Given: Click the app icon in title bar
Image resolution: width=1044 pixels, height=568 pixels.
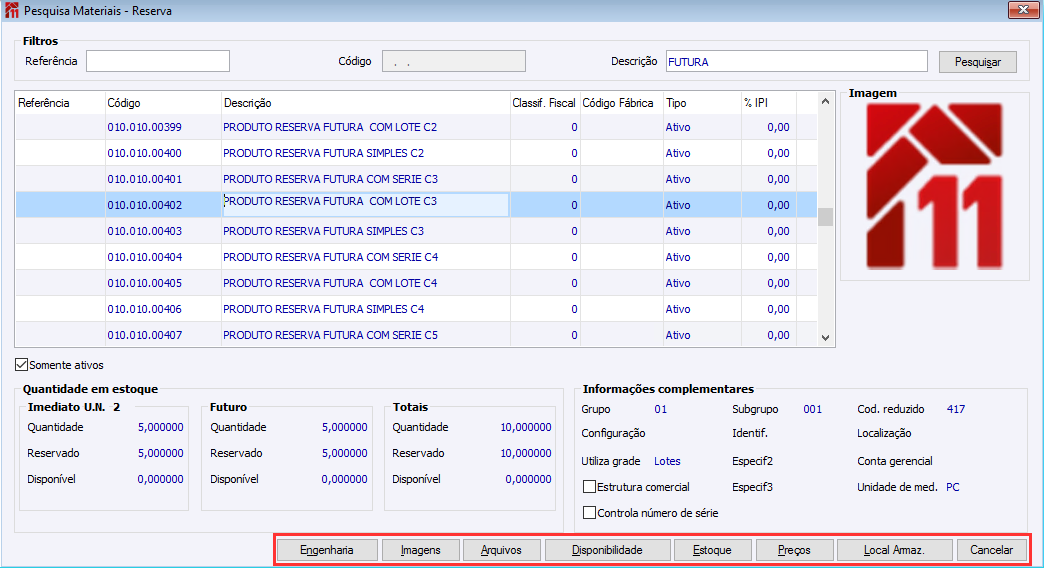Looking at the screenshot, I should click(x=11, y=10).
